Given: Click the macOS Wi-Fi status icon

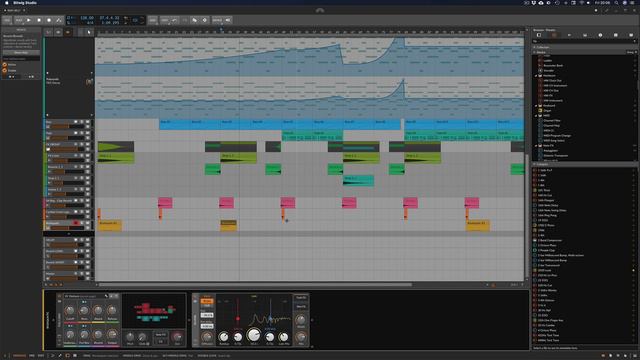Looking at the screenshot, I should point(581,3).
